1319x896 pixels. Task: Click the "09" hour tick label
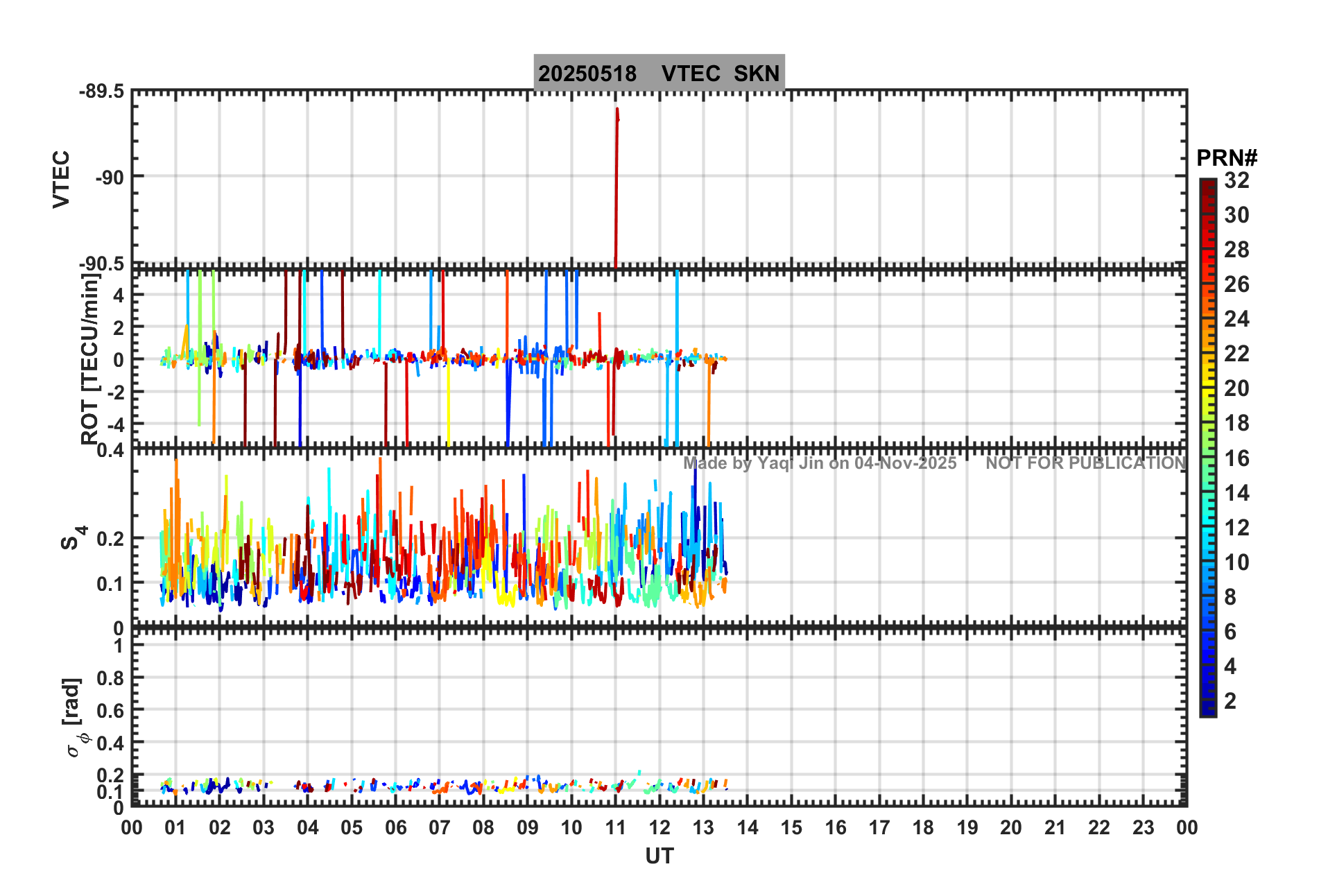pos(528,827)
